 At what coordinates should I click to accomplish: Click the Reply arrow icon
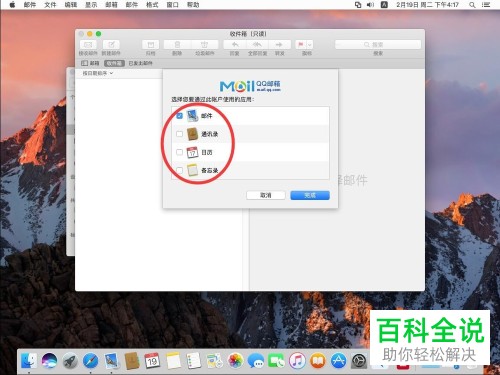[x=235, y=45]
